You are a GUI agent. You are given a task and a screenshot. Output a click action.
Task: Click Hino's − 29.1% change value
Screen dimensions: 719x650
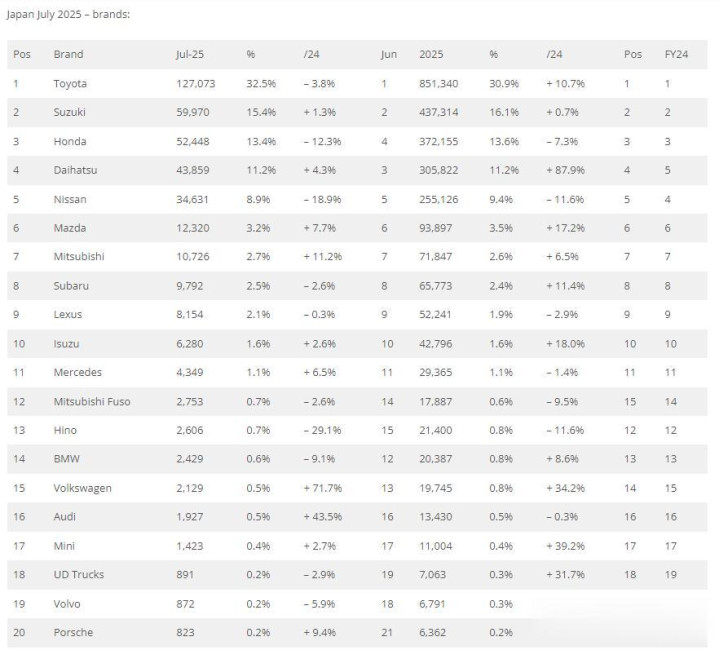point(322,430)
